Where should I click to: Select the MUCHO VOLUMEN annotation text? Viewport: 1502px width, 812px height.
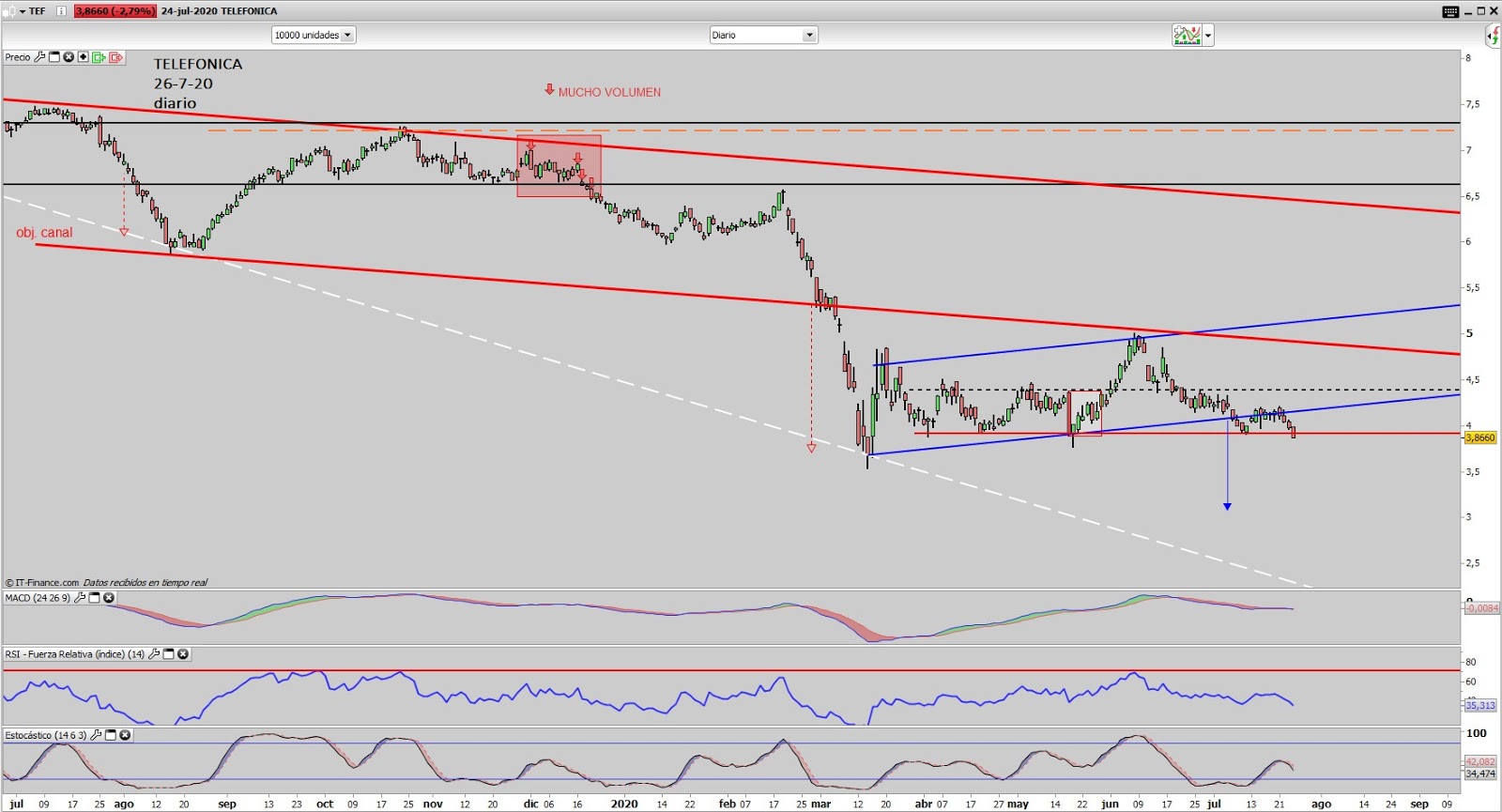[609, 92]
